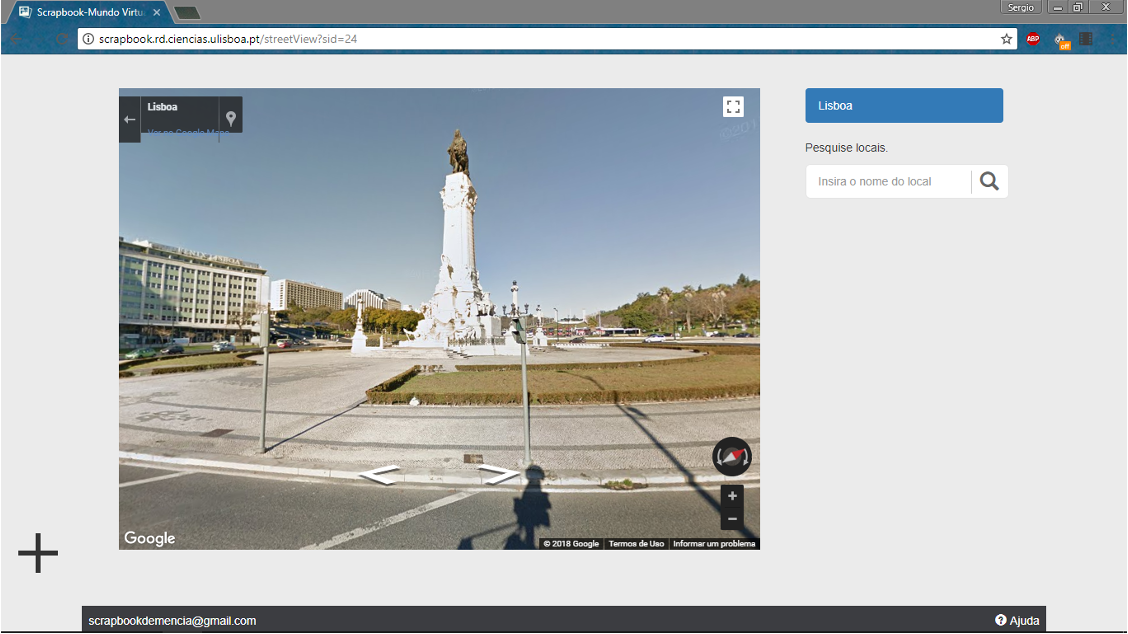Click the Street View compass
Screen dimensions: 1128x634
tap(732, 457)
